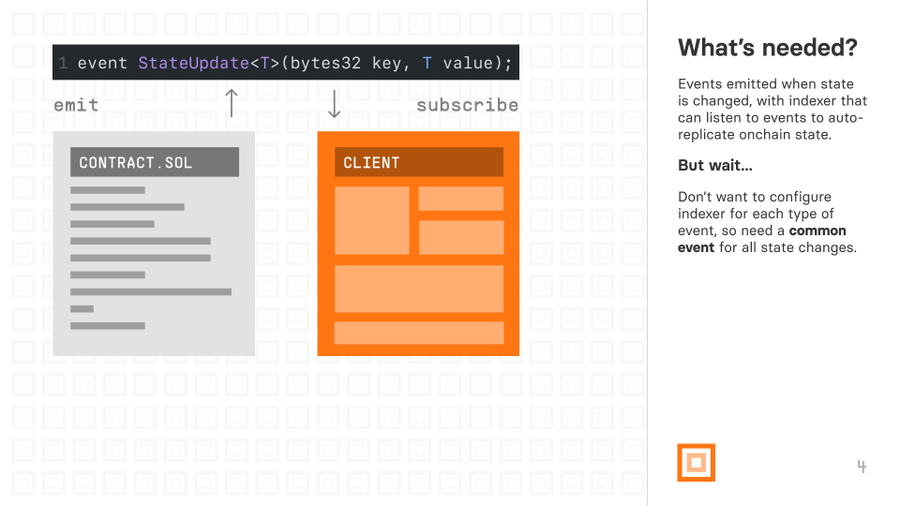Screen dimensions: 900x506
Task: Click the 'But wait...' subheading
Action: pyautogui.click(x=715, y=165)
